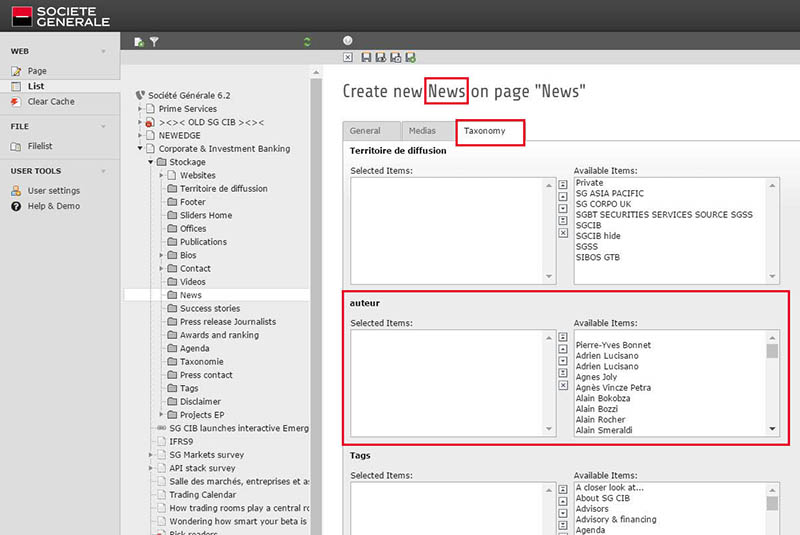Click the save and view disk icon
800x535 pixels.
(x=381, y=57)
